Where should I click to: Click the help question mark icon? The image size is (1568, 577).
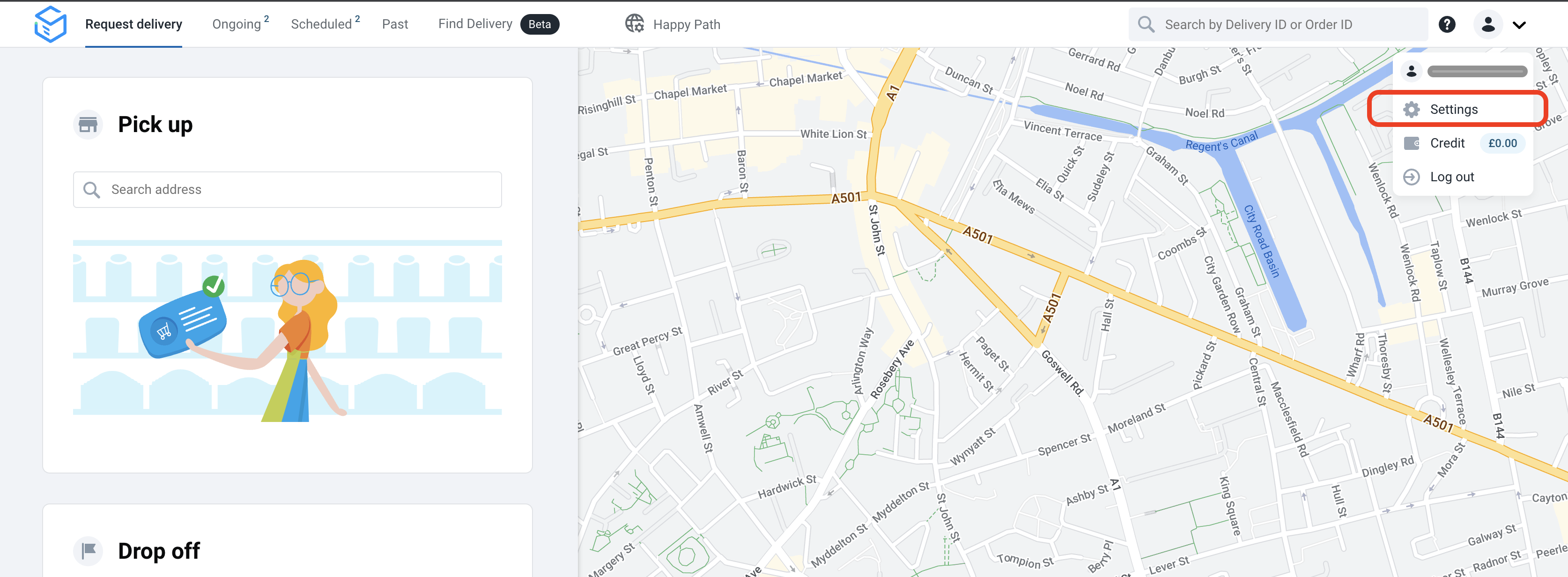[1447, 24]
